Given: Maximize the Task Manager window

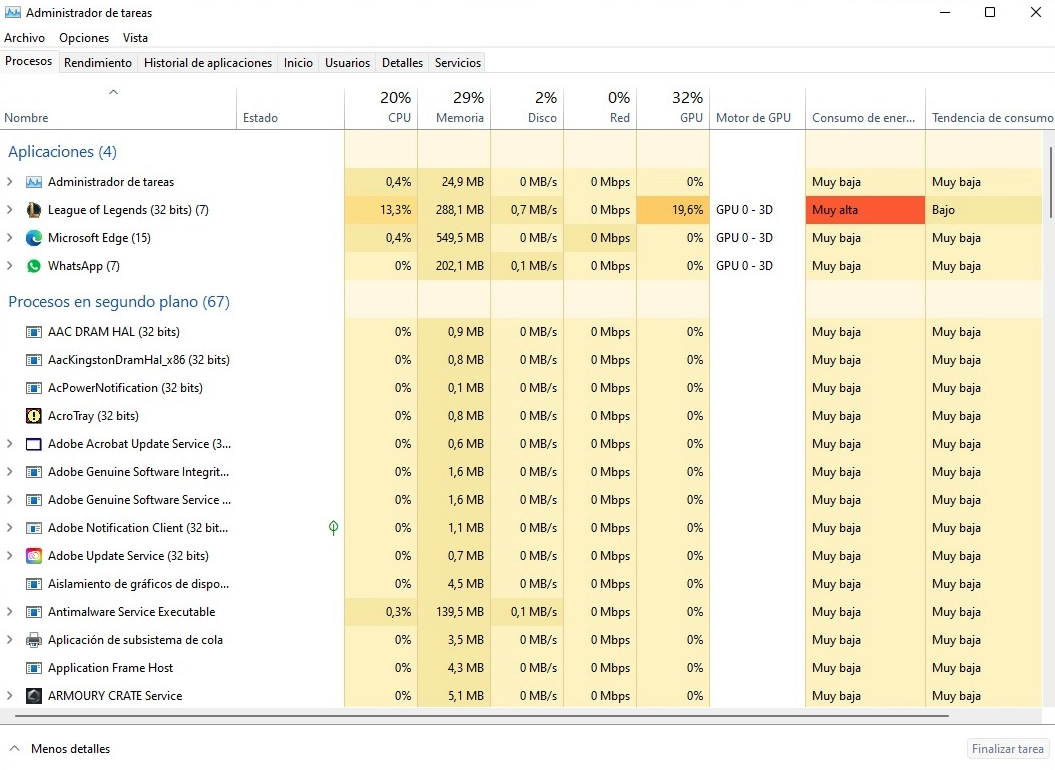Looking at the screenshot, I should [990, 12].
